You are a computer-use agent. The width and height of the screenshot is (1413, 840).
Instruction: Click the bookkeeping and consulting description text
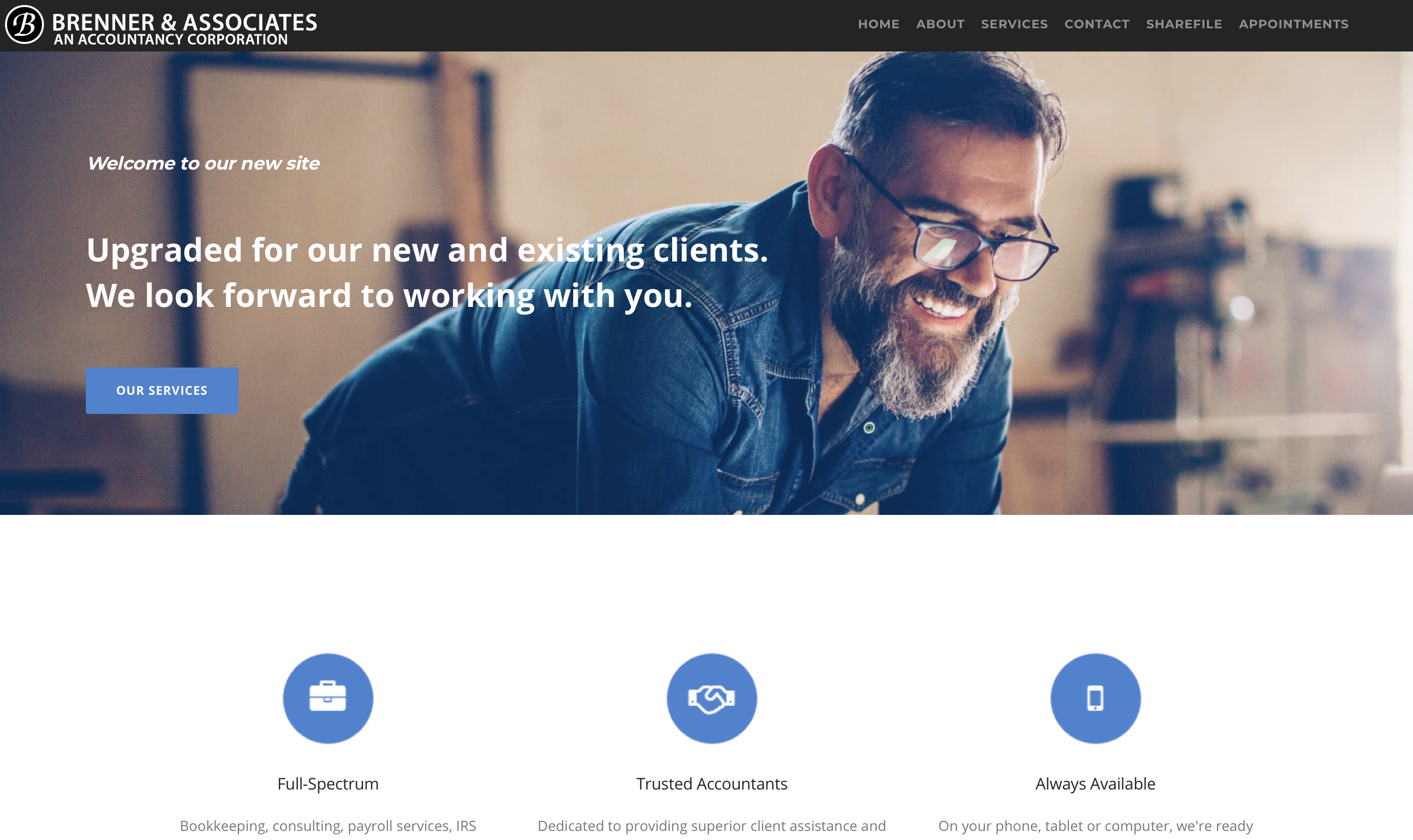[328, 826]
